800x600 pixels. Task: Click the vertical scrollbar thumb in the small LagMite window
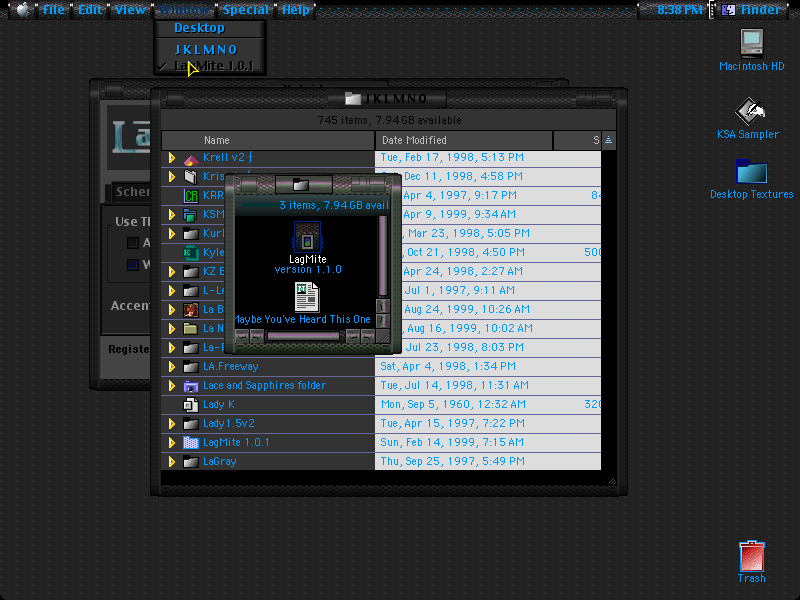pyautogui.click(x=383, y=255)
